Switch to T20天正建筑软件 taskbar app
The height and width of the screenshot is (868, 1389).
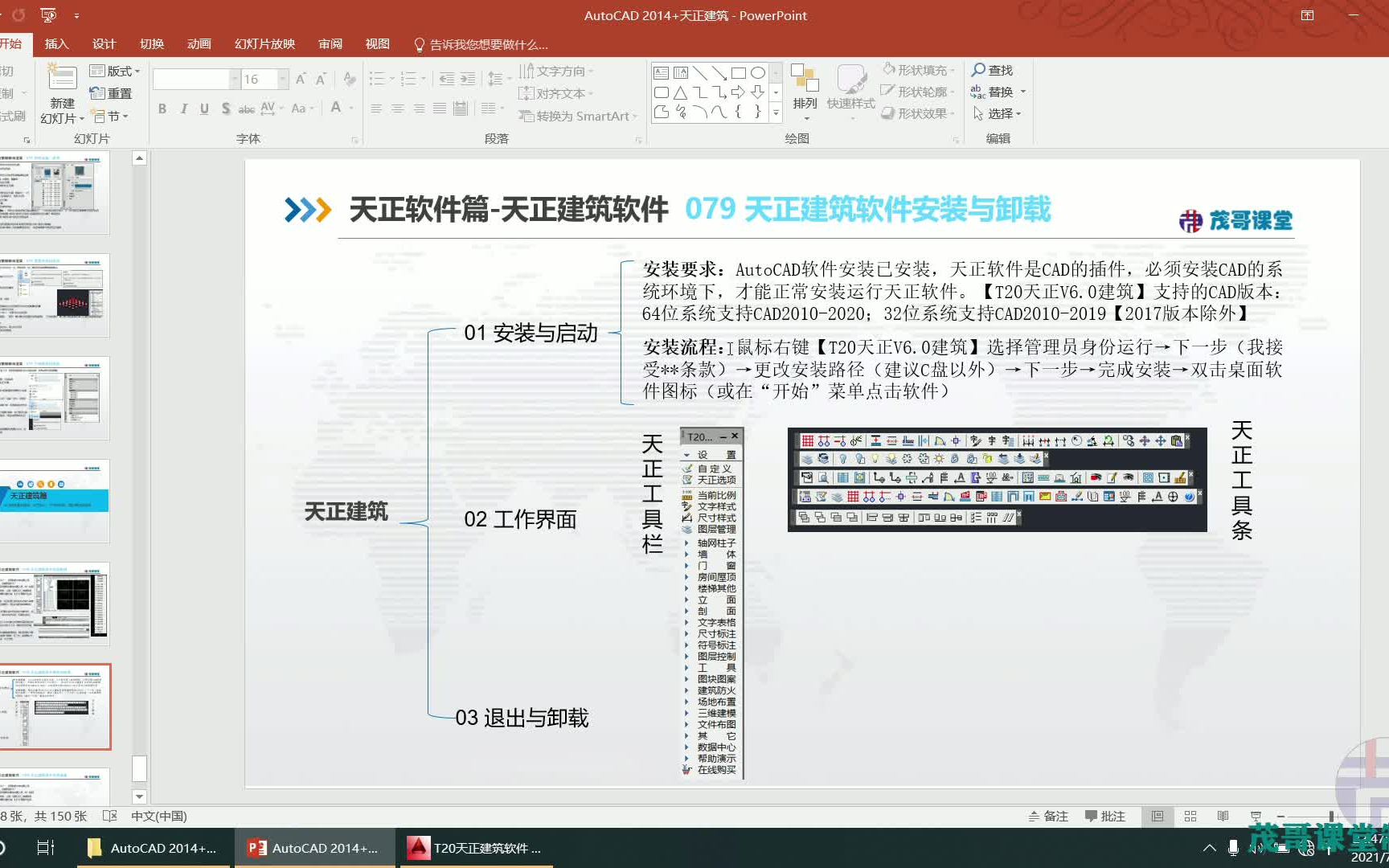pyautogui.click(x=475, y=848)
